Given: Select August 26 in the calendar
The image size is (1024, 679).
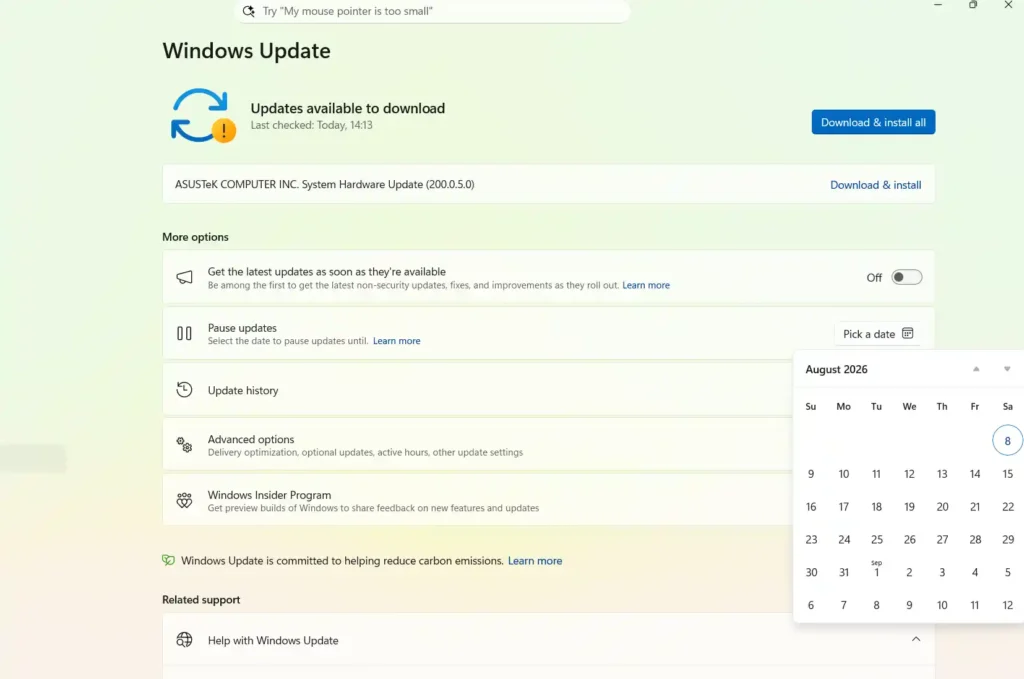Looking at the screenshot, I should (909, 539).
